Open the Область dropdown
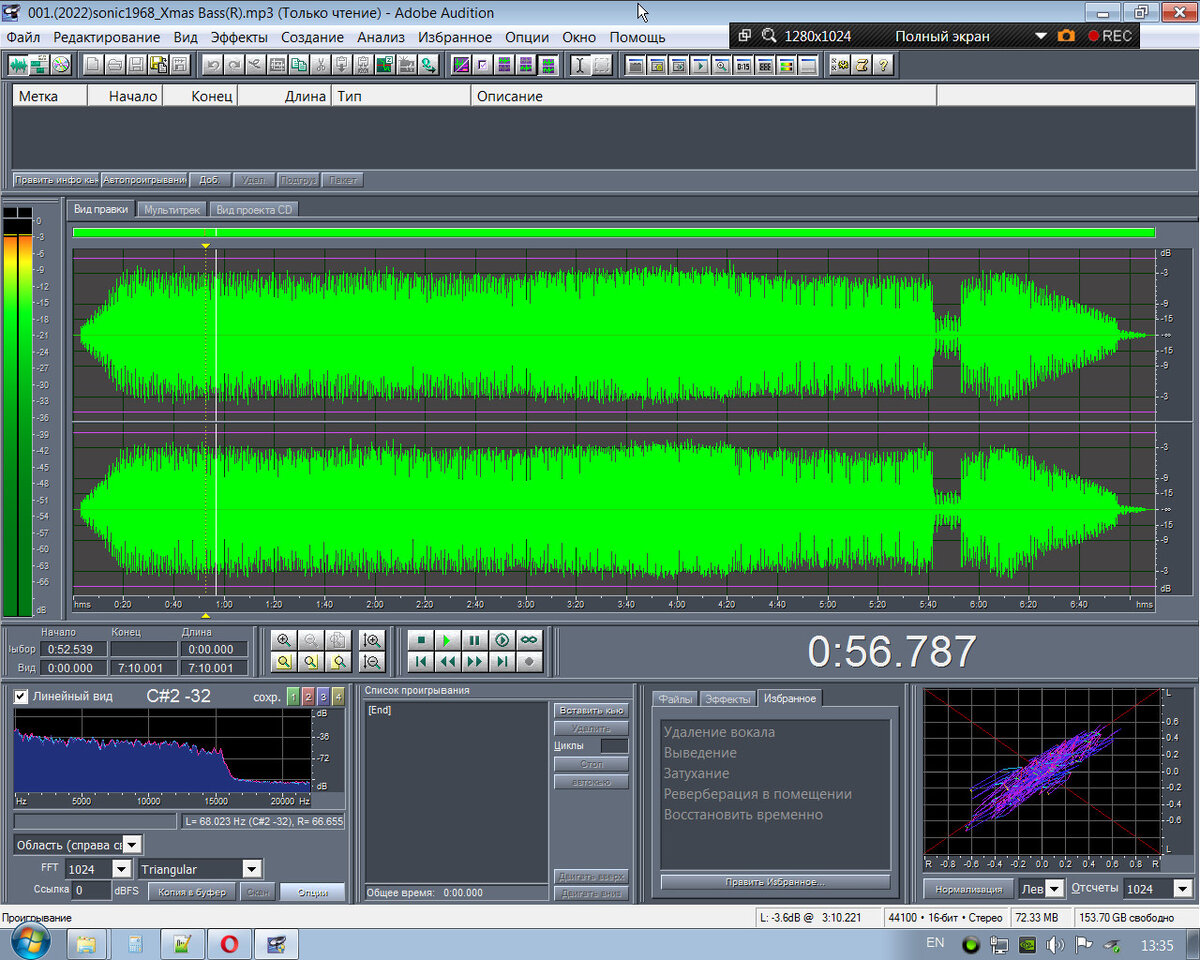Viewport: 1200px width, 960px height. pyautogui.click(x=132, y=845)
